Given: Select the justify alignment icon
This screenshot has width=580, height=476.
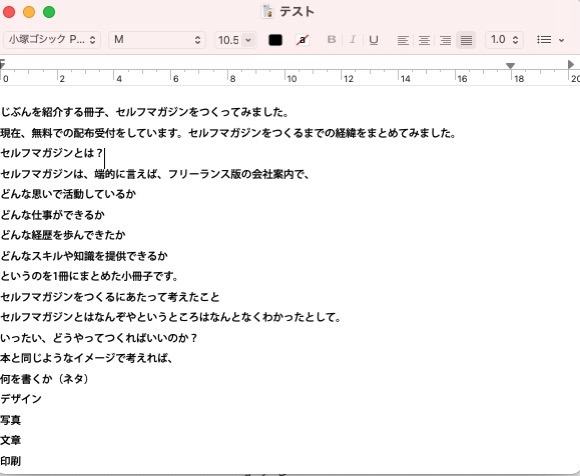Looking at the screenshot, I should pyautogui.click(x=466, y=40).
